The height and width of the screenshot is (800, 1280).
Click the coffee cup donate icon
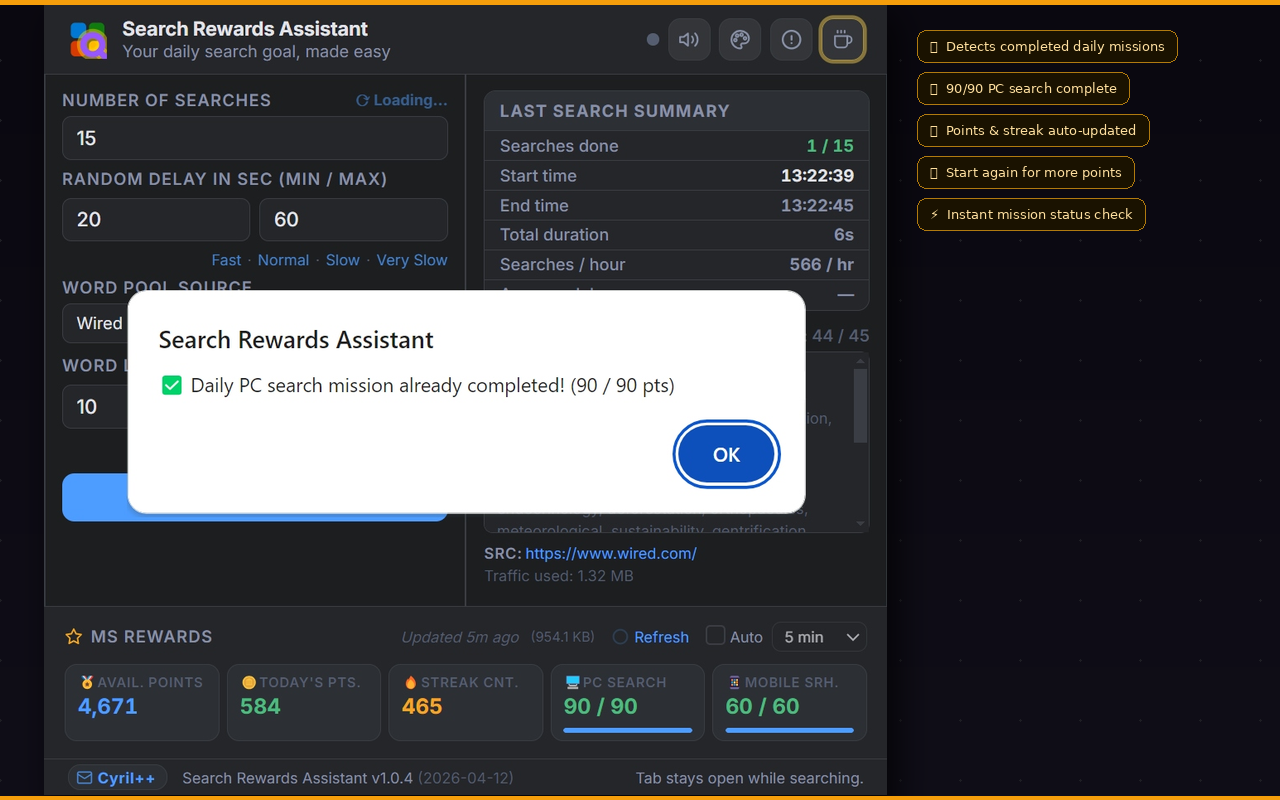842,40
